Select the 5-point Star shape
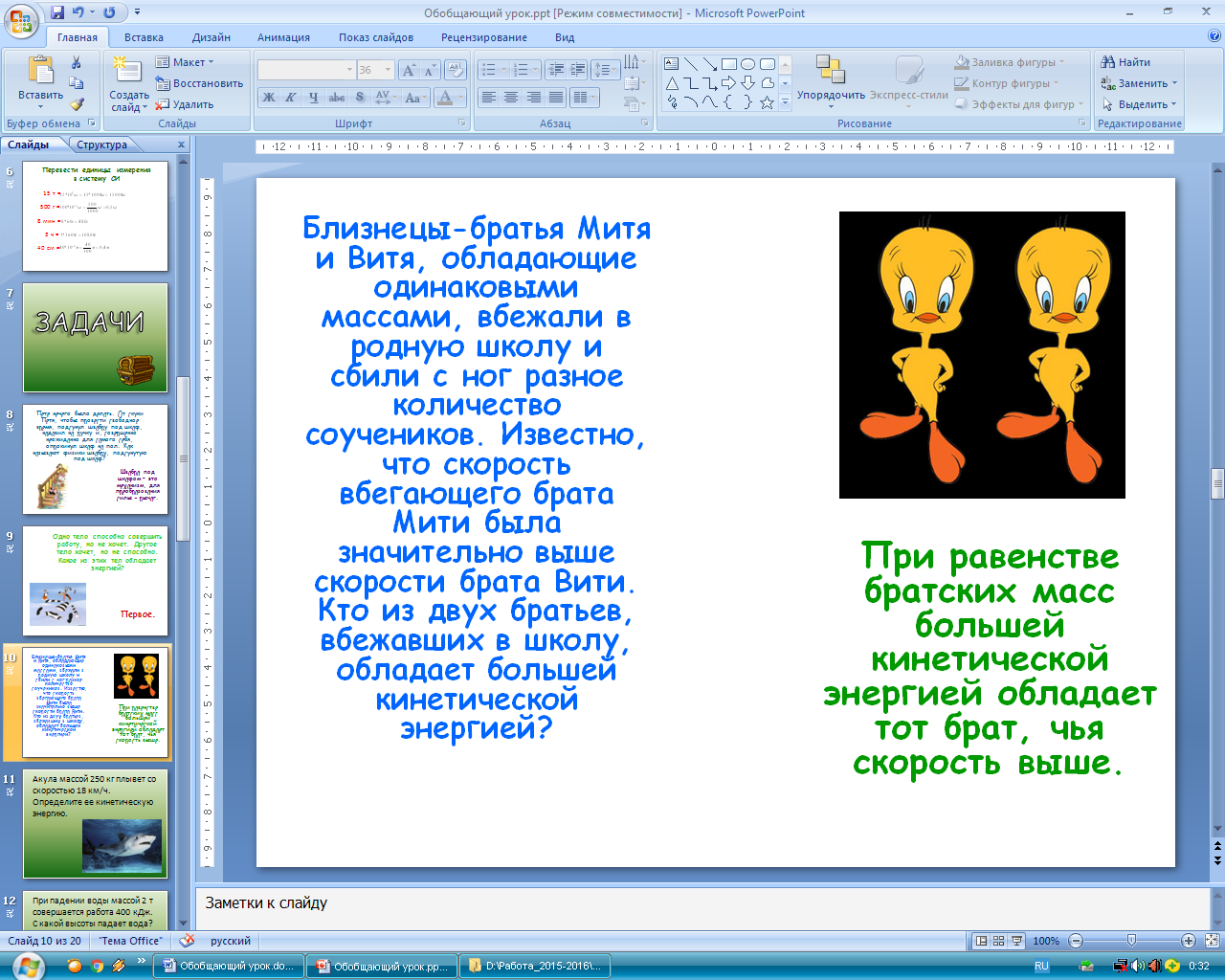Screen dimensions: 1225x980 [767, 102]
